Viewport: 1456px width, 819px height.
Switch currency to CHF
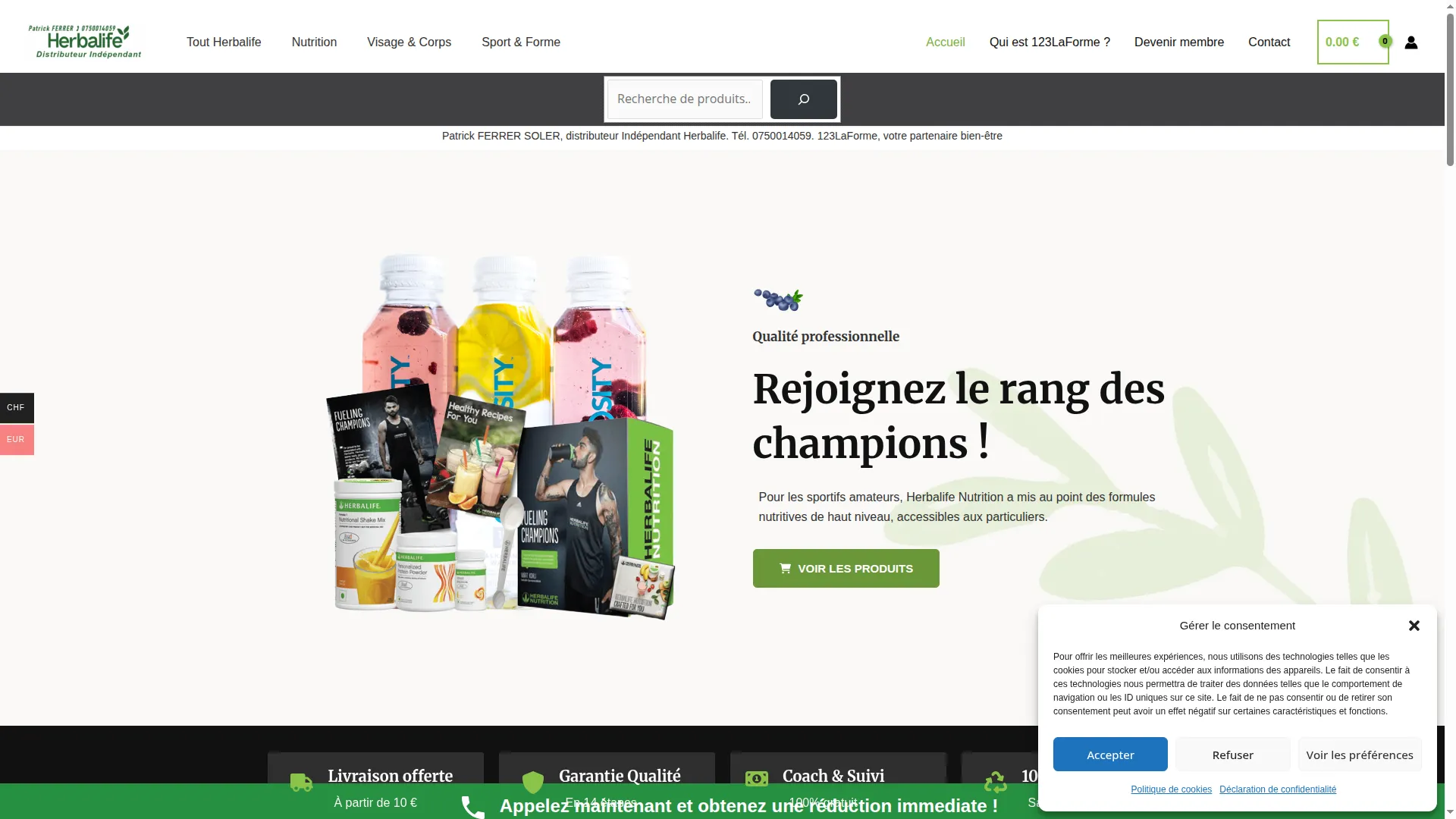pyautogui.click(x=17, y=408)
